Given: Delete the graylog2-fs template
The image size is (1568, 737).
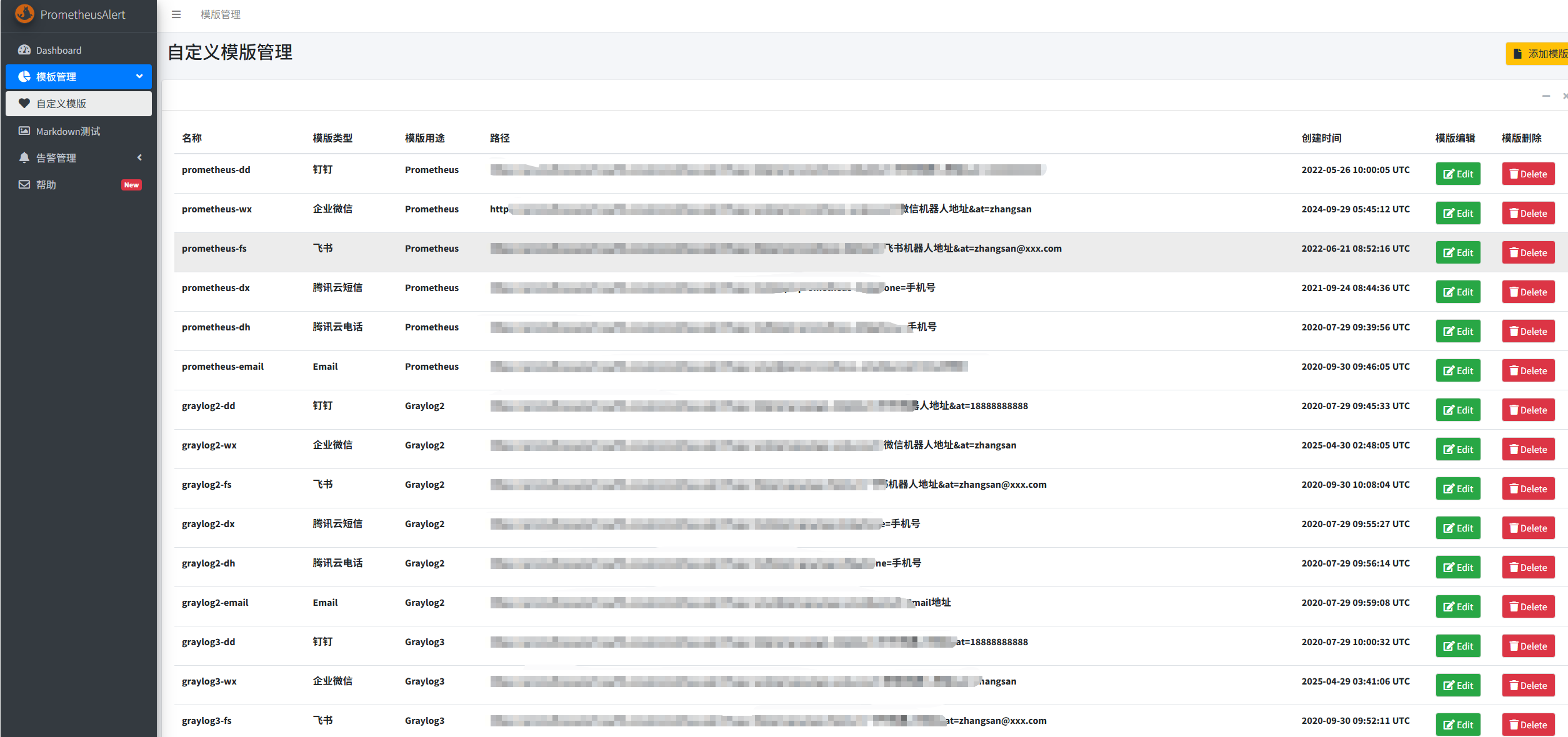Looking at the screenshot, I should click(1529, 489).
